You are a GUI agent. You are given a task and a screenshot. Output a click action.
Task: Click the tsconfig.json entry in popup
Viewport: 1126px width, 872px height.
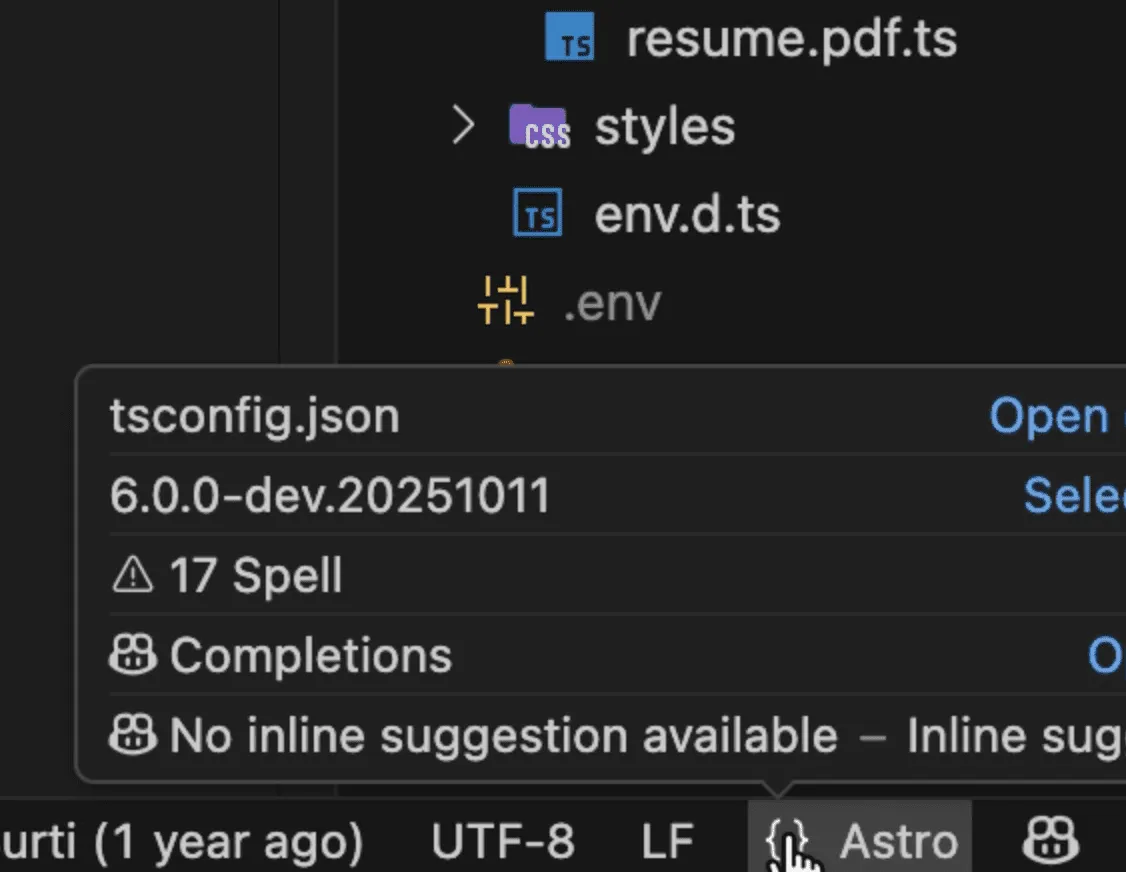[x=254, y=416]
